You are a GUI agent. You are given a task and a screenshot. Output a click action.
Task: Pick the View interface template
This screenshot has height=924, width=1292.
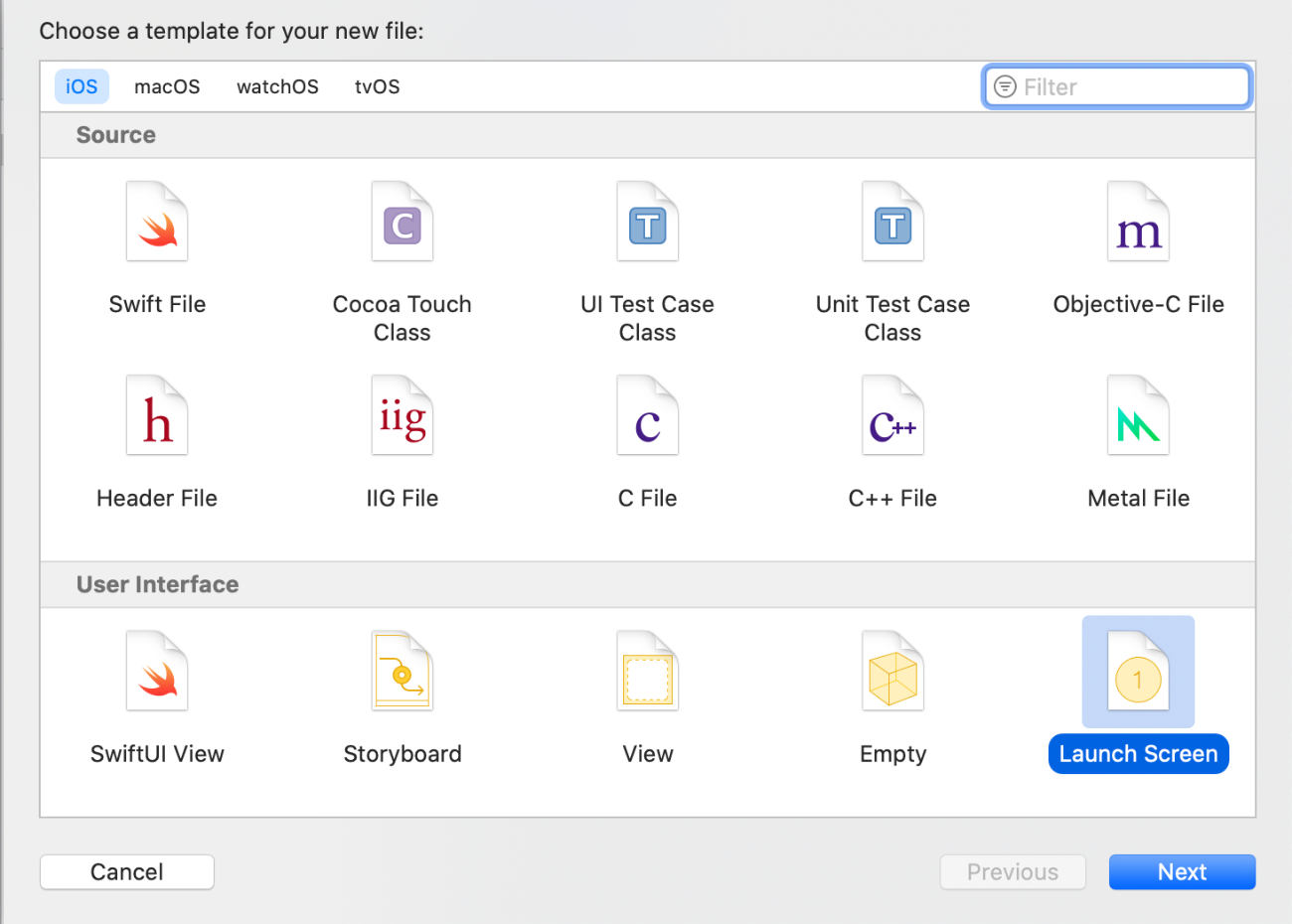pyautogui.click(x=648, y=673)
